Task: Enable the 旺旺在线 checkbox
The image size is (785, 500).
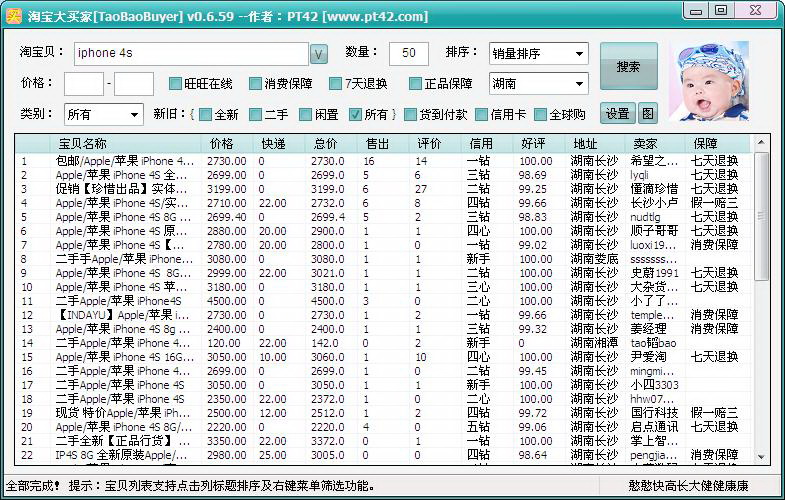Action: pyautogui.click(x=176, y=84)
